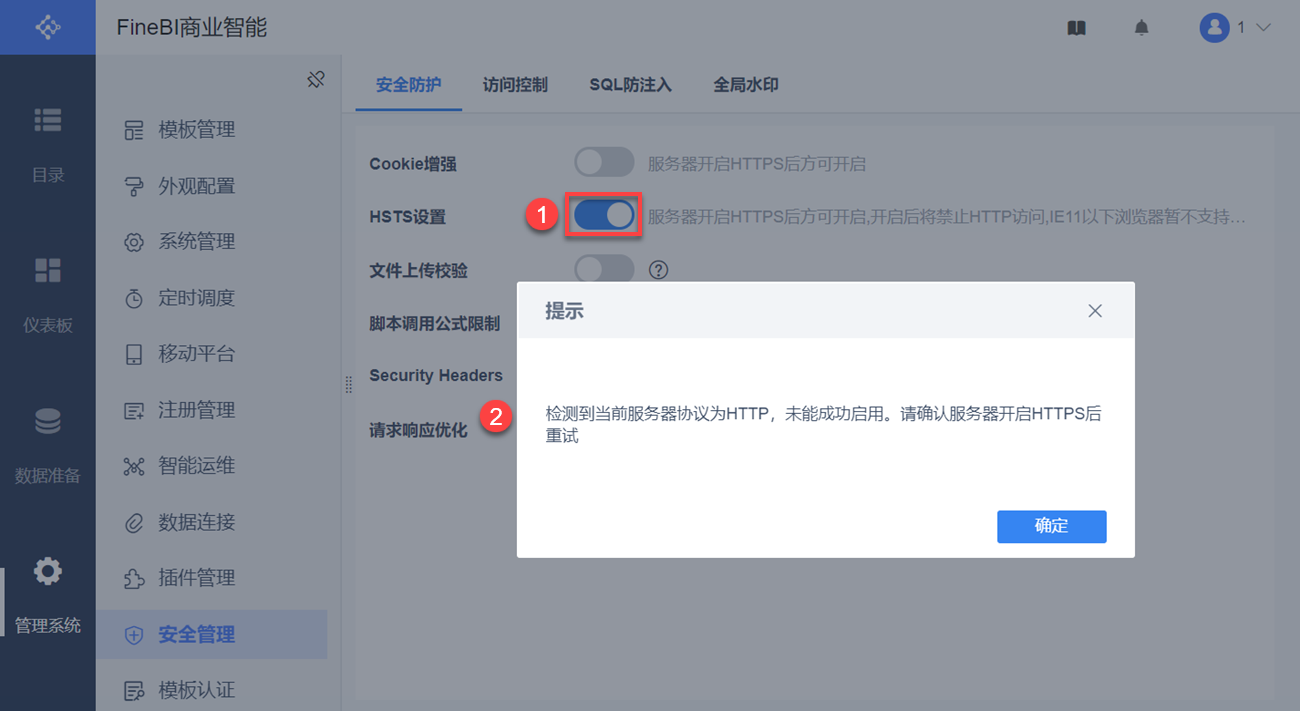
Task: Open the help document book icon
Action: pyautogui.click(x=1076, y=28)
